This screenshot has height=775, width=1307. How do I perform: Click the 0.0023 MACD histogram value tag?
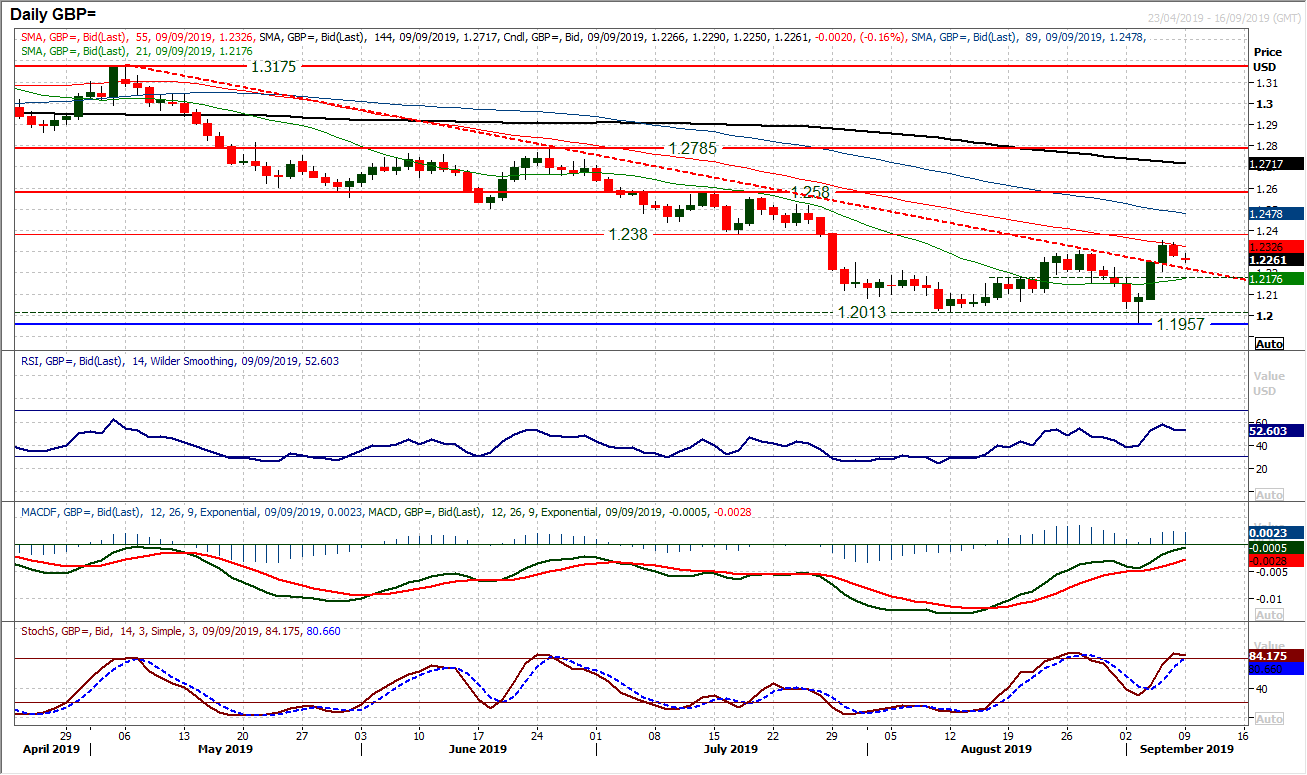click(x=1277, y=534)
